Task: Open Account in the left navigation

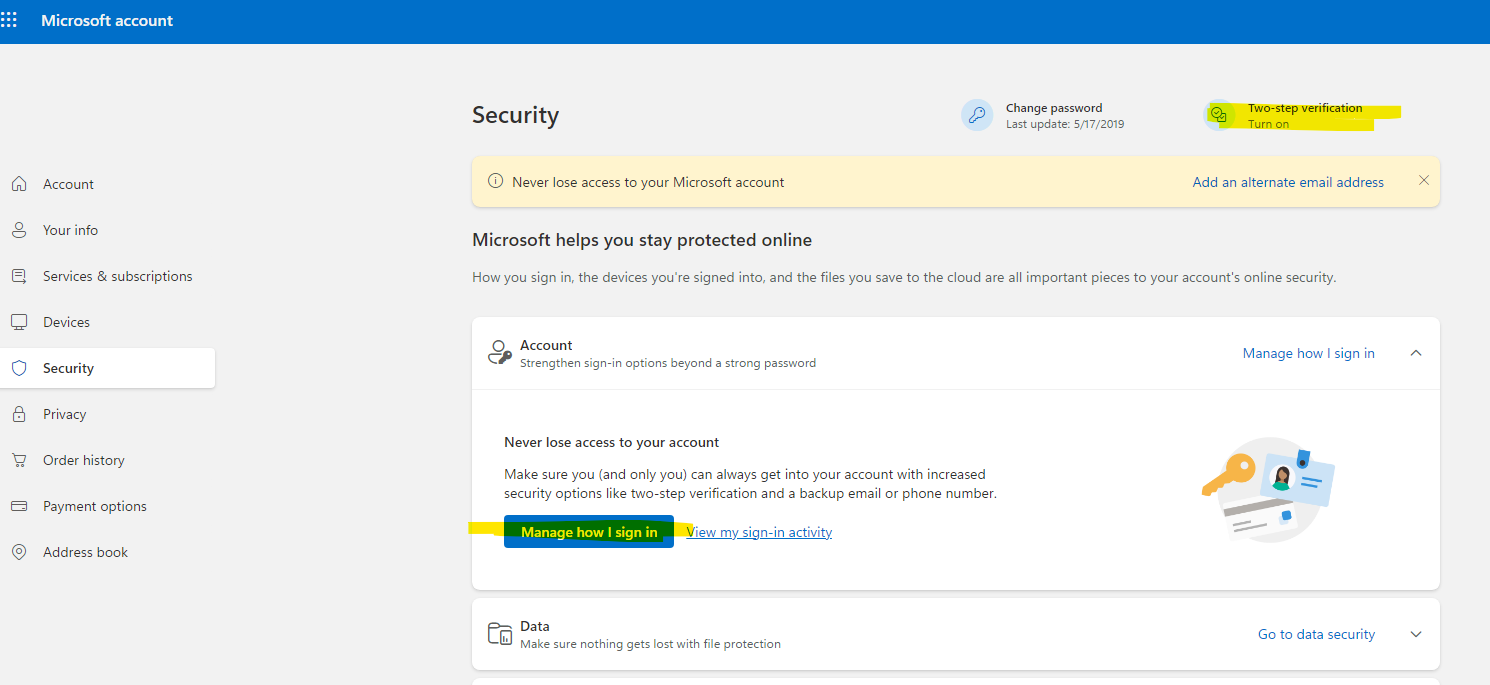Action: 68,184
